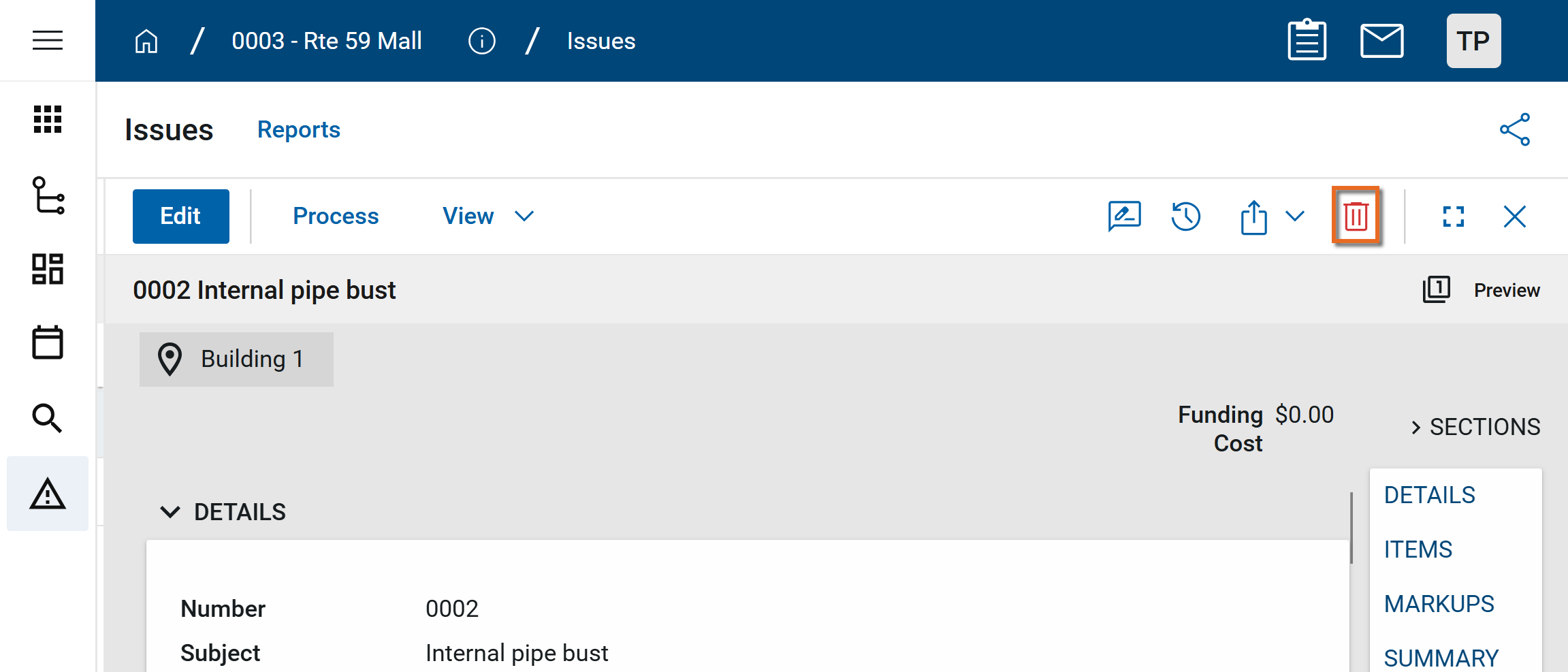The image size is (1568, 672).
Task: Click the project info icon
Action: (481, 42)
